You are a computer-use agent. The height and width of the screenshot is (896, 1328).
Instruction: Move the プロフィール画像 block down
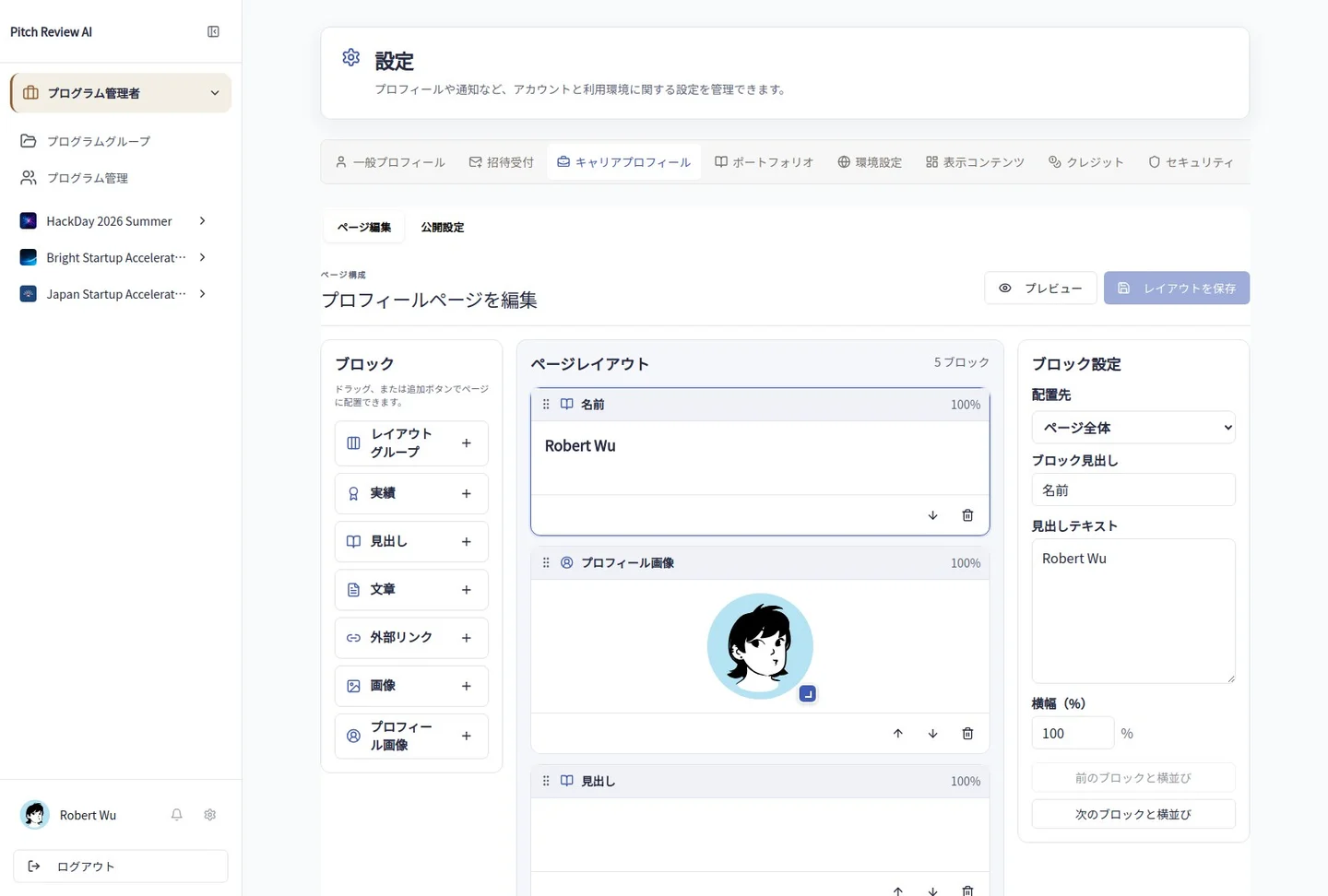click(x=932, y=734)
